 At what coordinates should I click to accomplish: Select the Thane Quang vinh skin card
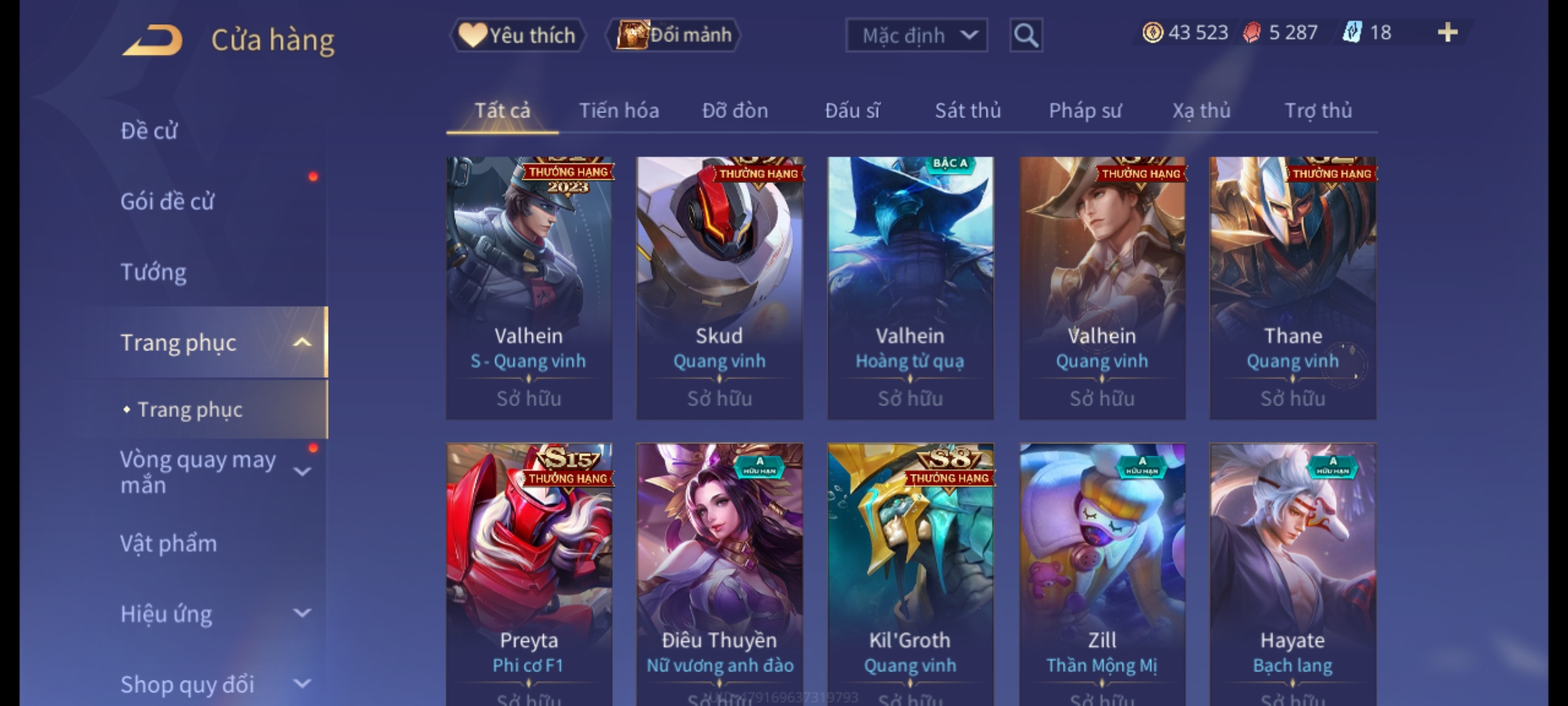point(1293,288)
